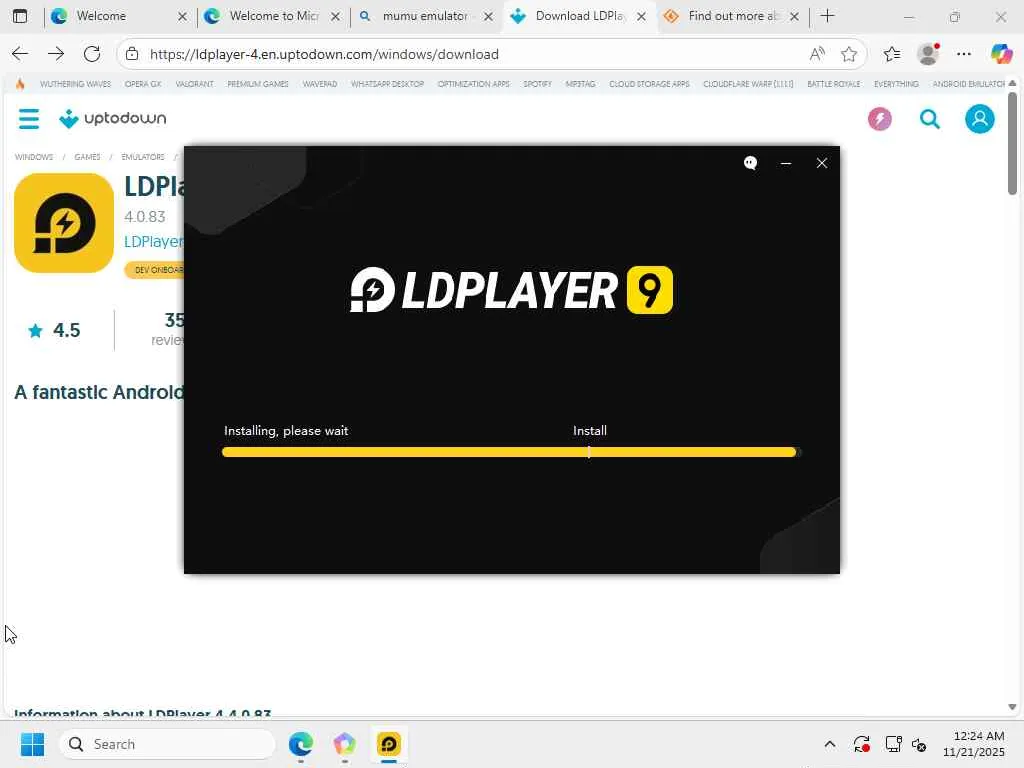Image resolution: width=1024 pixels, height=768 pixels.
Task: Click the address bar URL
Action: click(x=324, y=54)
